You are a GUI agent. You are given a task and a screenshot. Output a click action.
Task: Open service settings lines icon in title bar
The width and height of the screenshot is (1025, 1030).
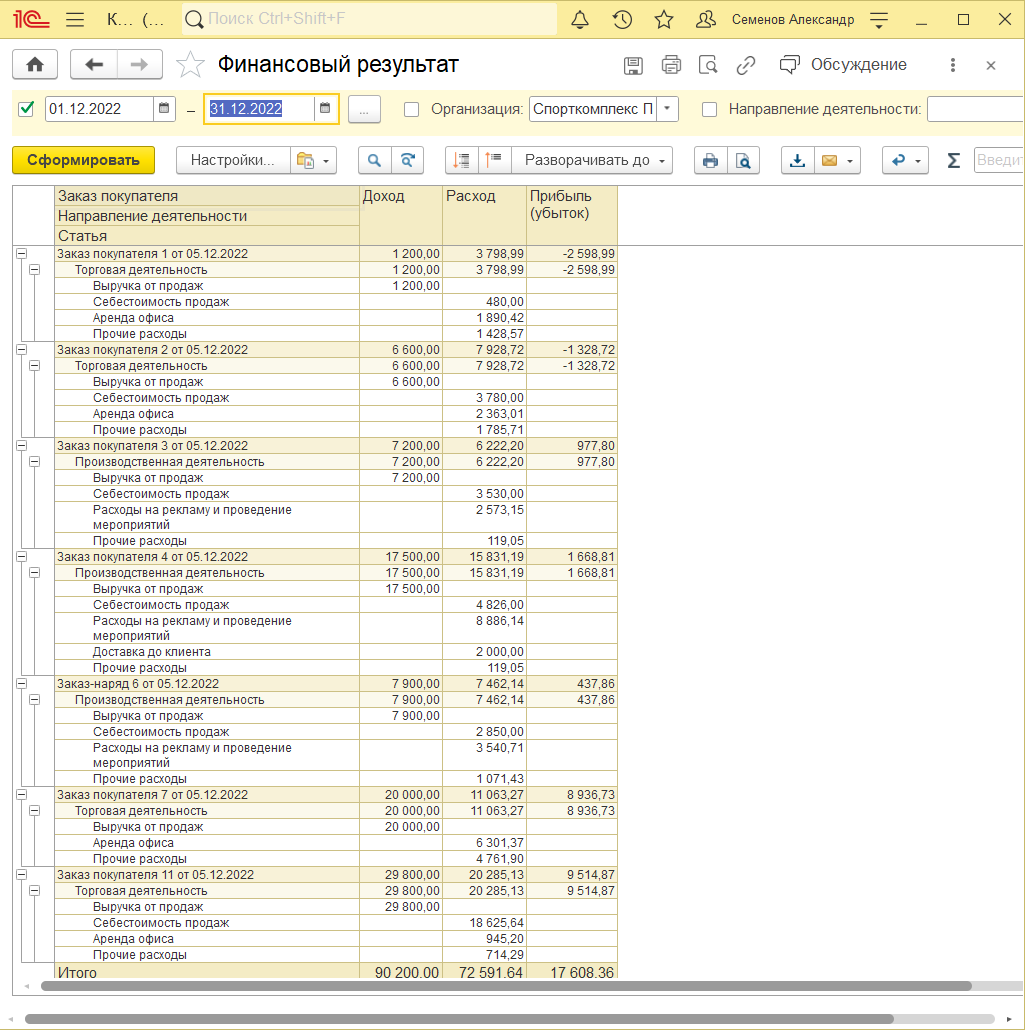coord(878,20)
